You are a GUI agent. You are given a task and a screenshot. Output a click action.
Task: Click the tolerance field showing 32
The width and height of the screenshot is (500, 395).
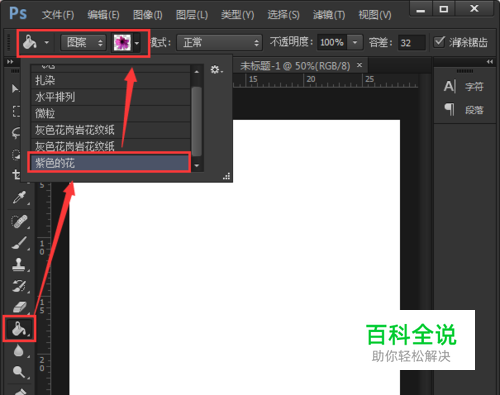click(412, 43)
